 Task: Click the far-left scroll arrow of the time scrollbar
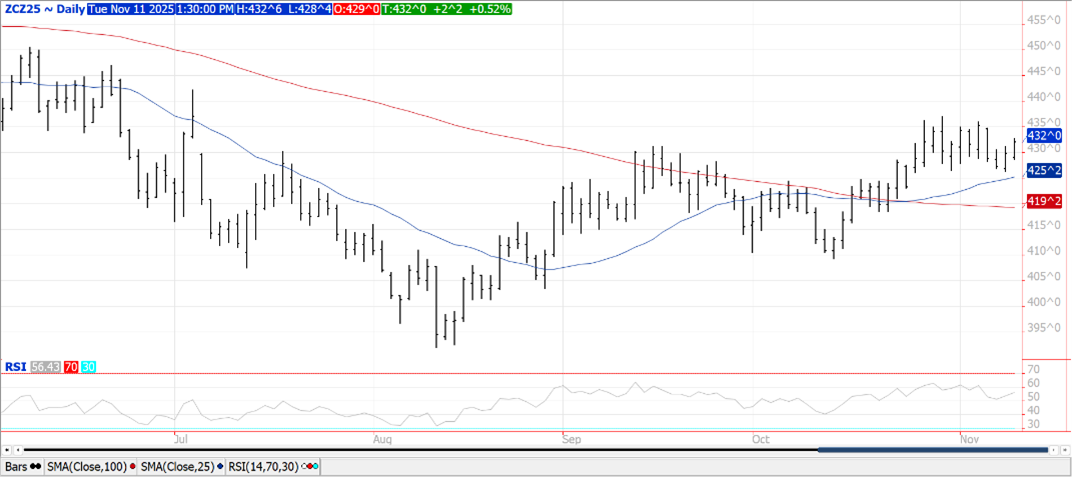tap(6, 451)
